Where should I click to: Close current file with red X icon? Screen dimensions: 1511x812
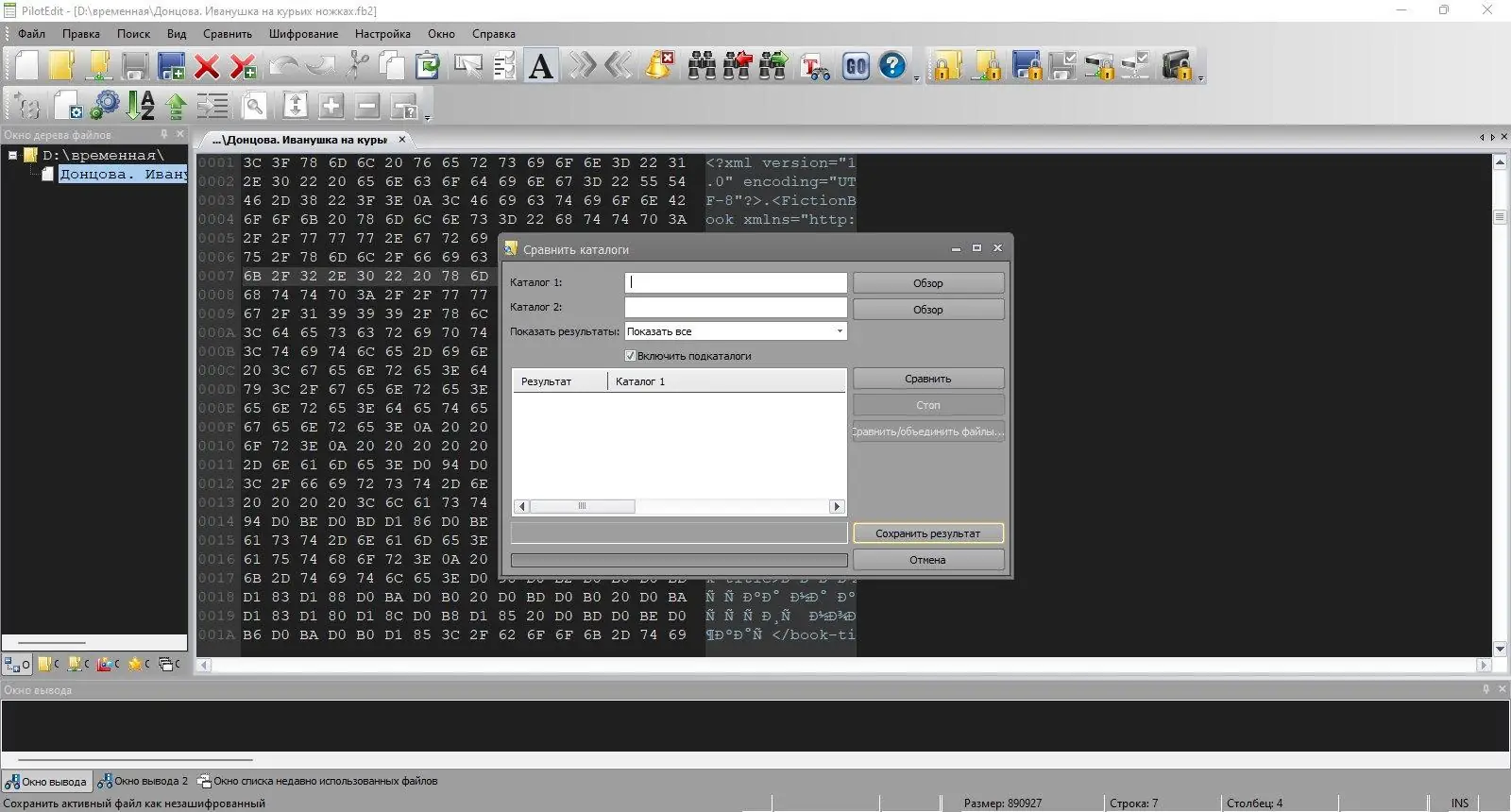(207, 66)
